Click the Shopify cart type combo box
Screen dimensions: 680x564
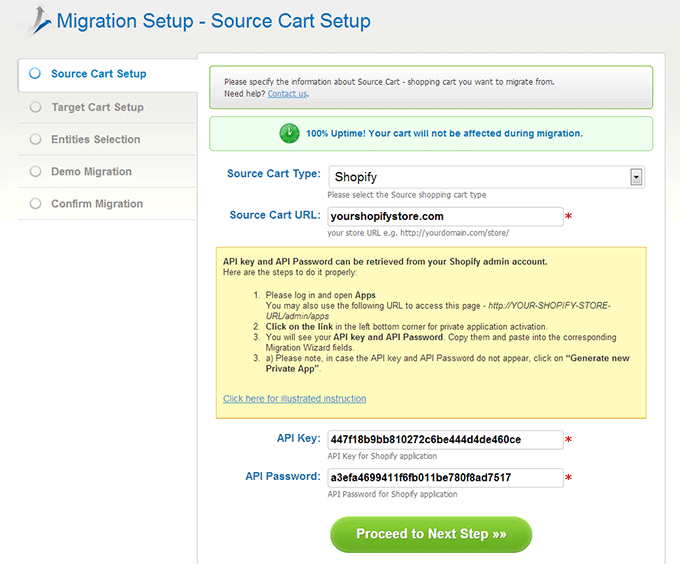[x=487, y=177]
